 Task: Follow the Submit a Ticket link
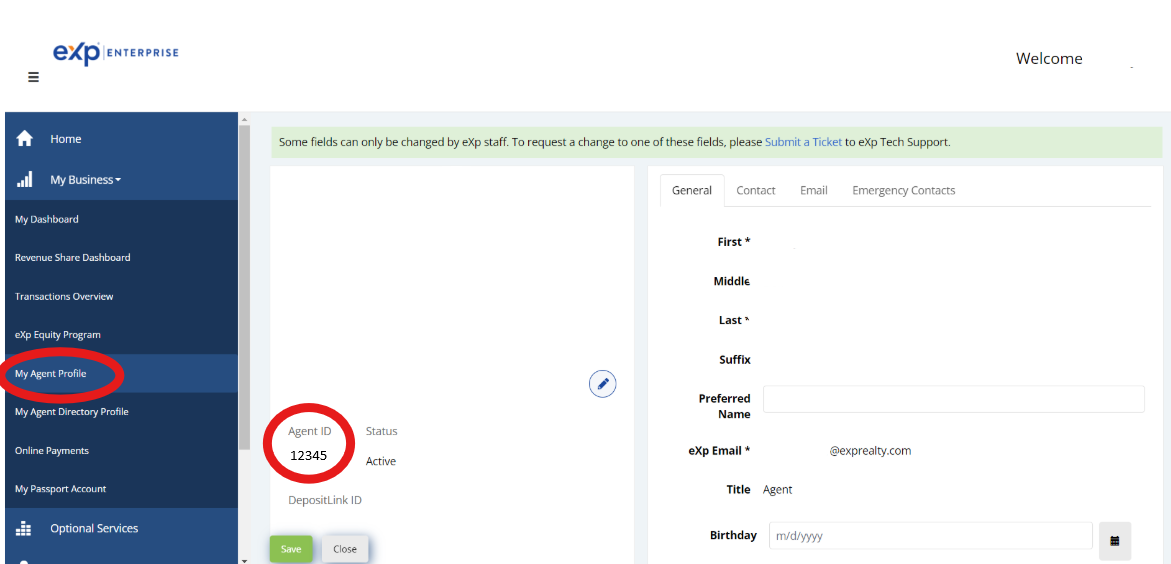[x=803, y=142]
